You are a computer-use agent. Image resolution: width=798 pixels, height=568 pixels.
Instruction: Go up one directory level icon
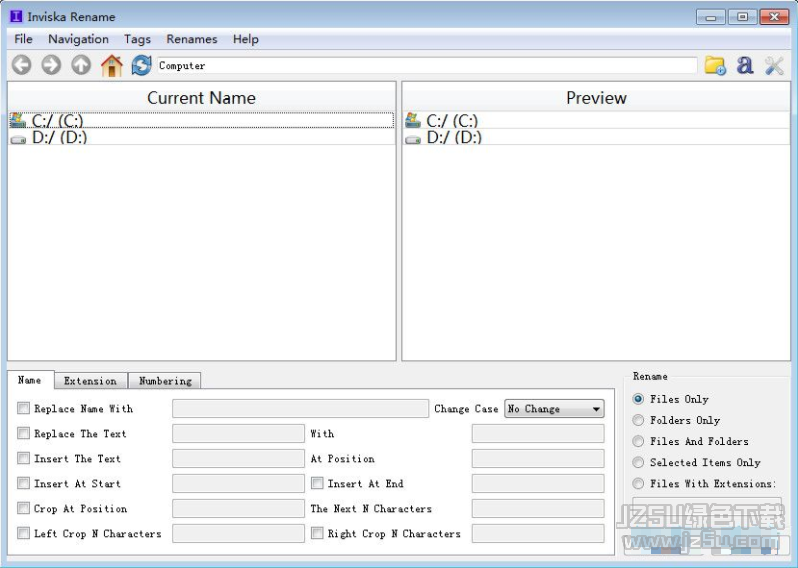[x=81, y=65]
